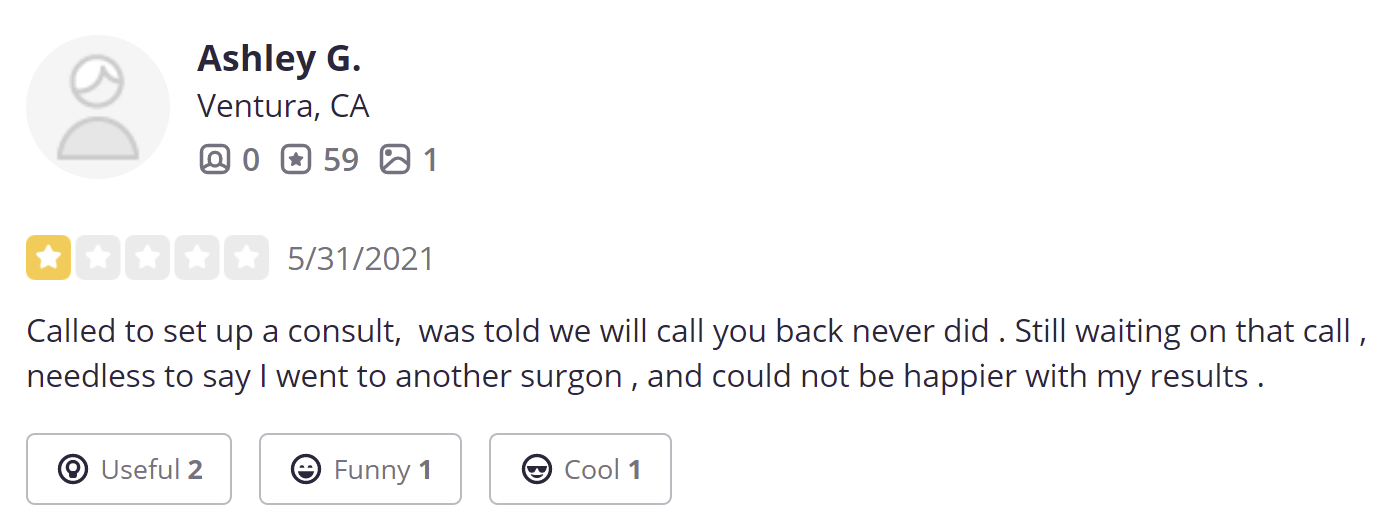1386x530 pixels.
Task: Click the Ventura, CA location text
Action: click(x=283, y=106)
